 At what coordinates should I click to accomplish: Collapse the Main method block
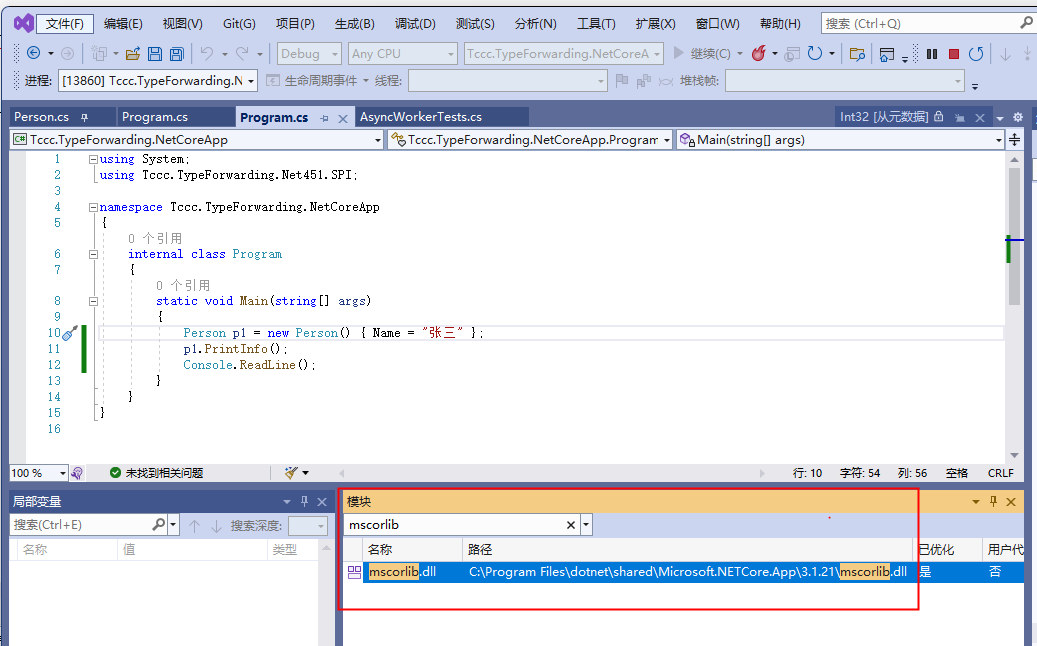point(93,301)
